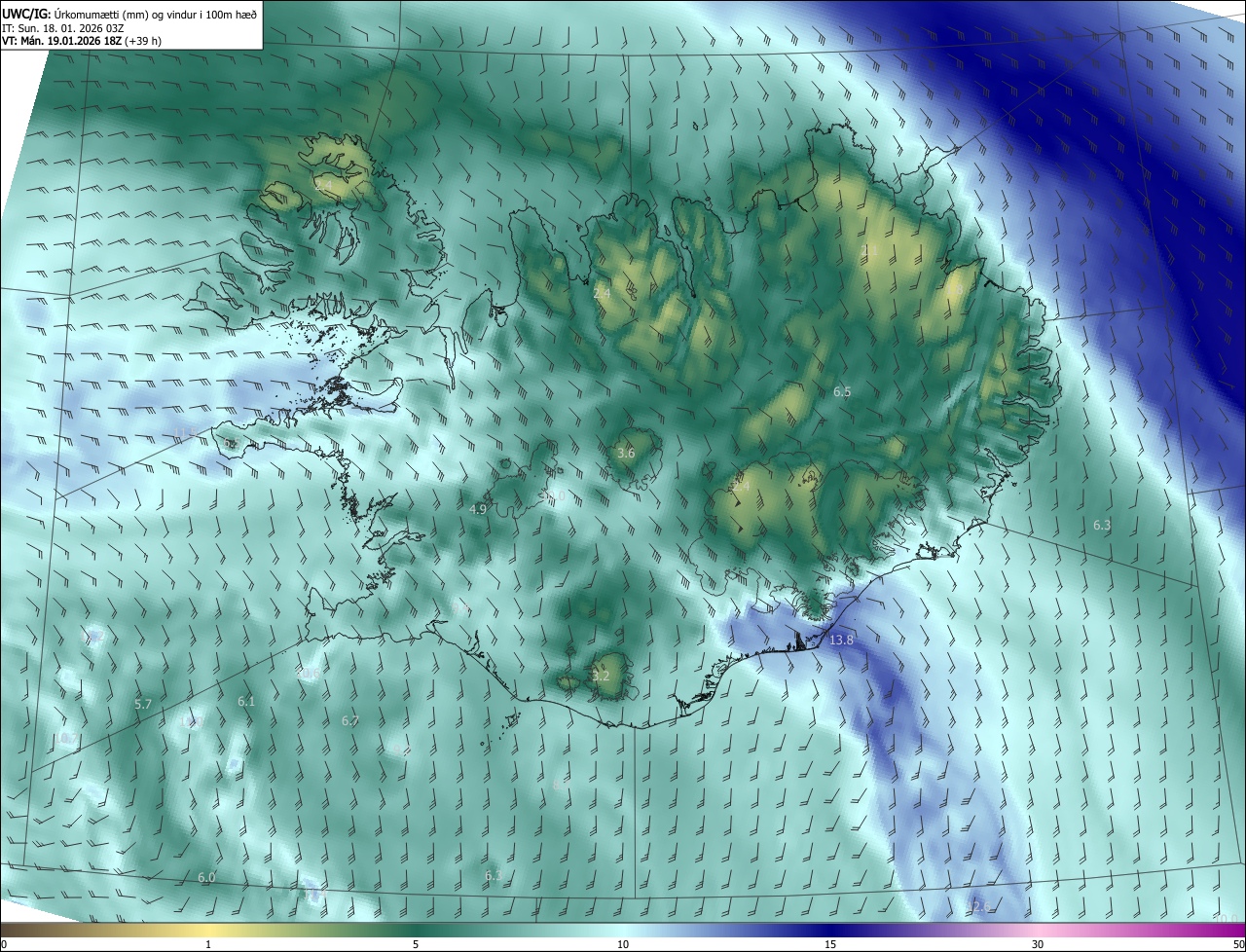Click the 6.7 value over the ocean

350,720
